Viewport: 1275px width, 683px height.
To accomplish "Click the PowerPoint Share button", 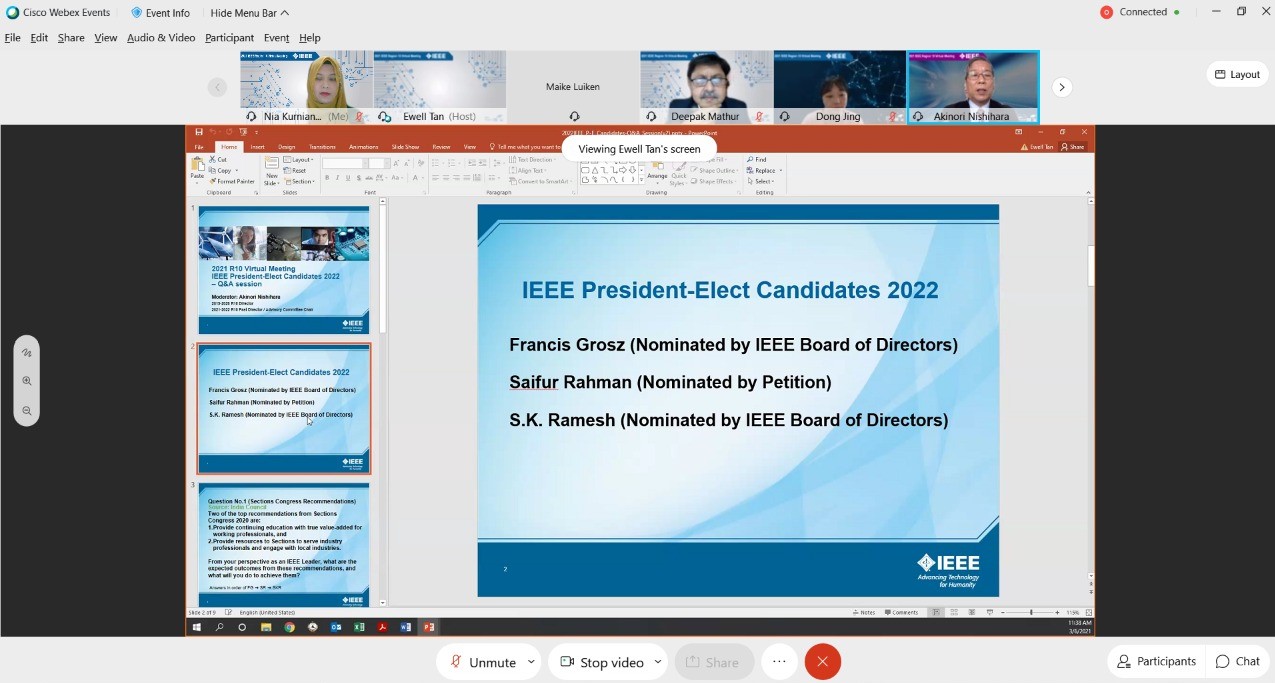I will pyautogui.click(x=1072, y=147).
